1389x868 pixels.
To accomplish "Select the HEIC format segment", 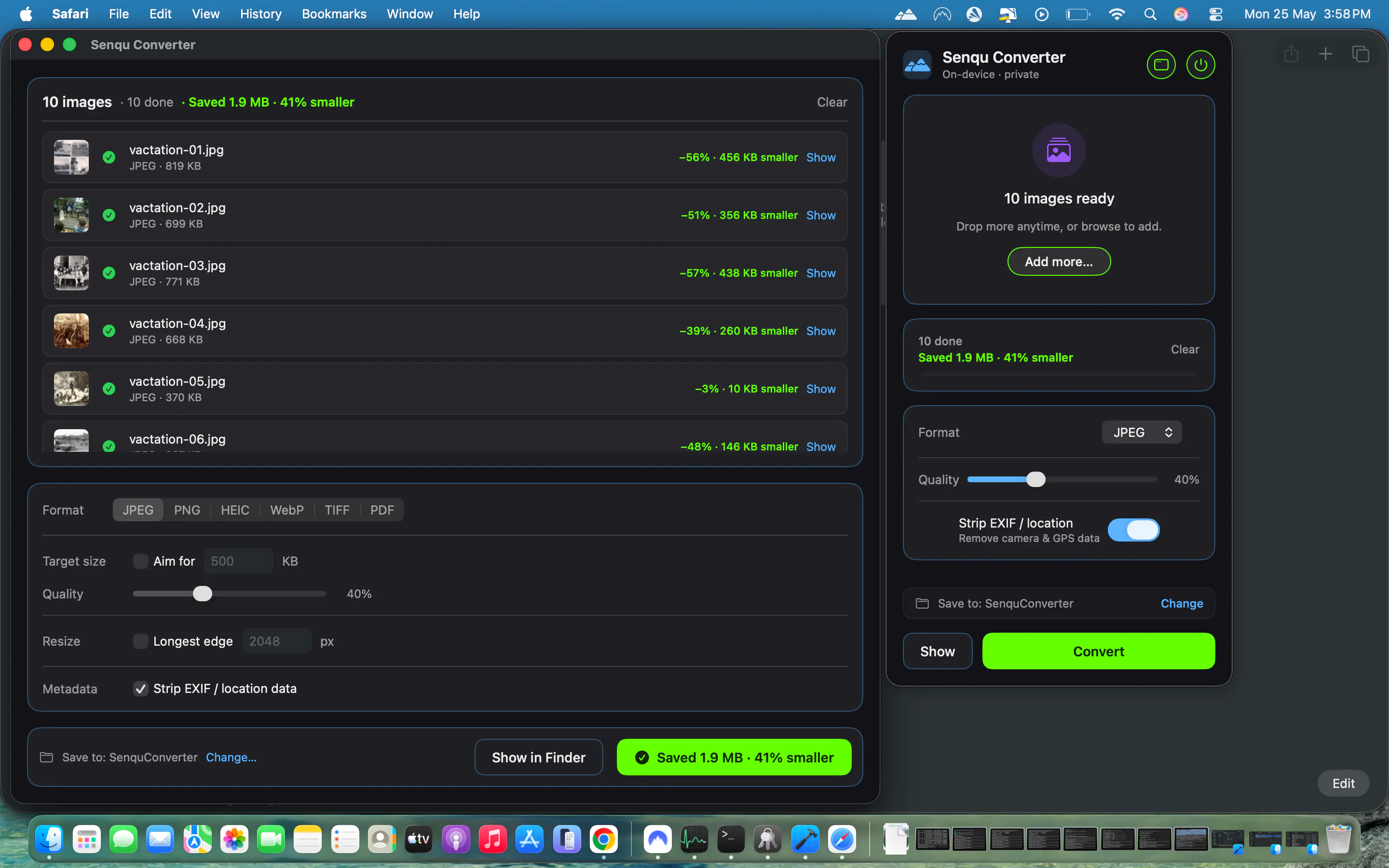I will point(235,510).
